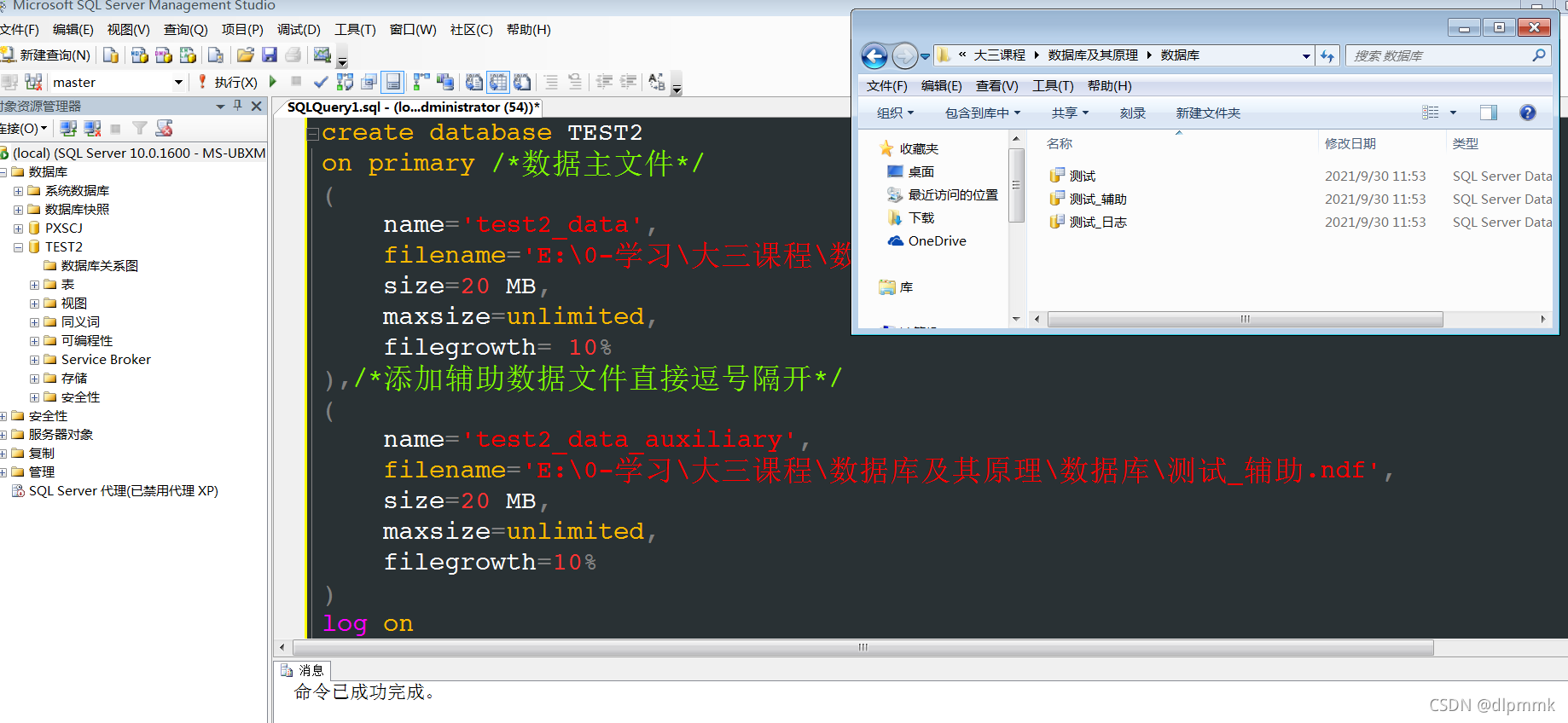Expand the 表 folder under TEST2
1568x723 pixels.
tap(34, 285)
